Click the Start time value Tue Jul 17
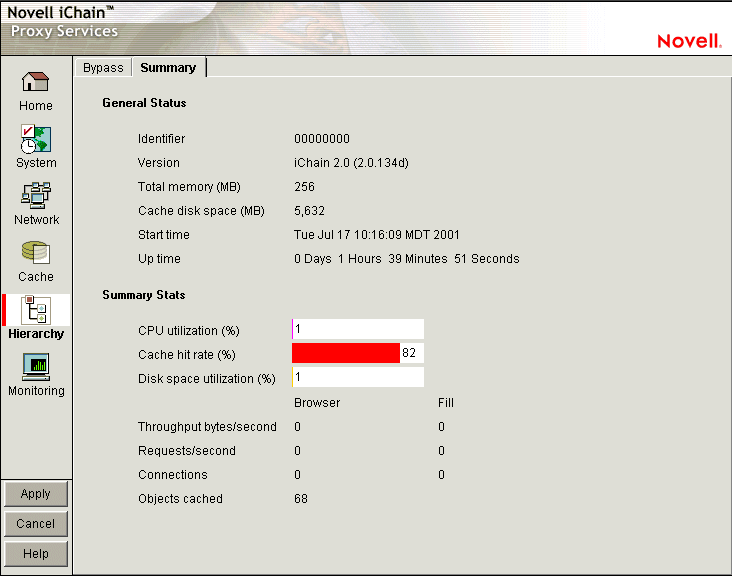The image size is (732, 576). 376,235
